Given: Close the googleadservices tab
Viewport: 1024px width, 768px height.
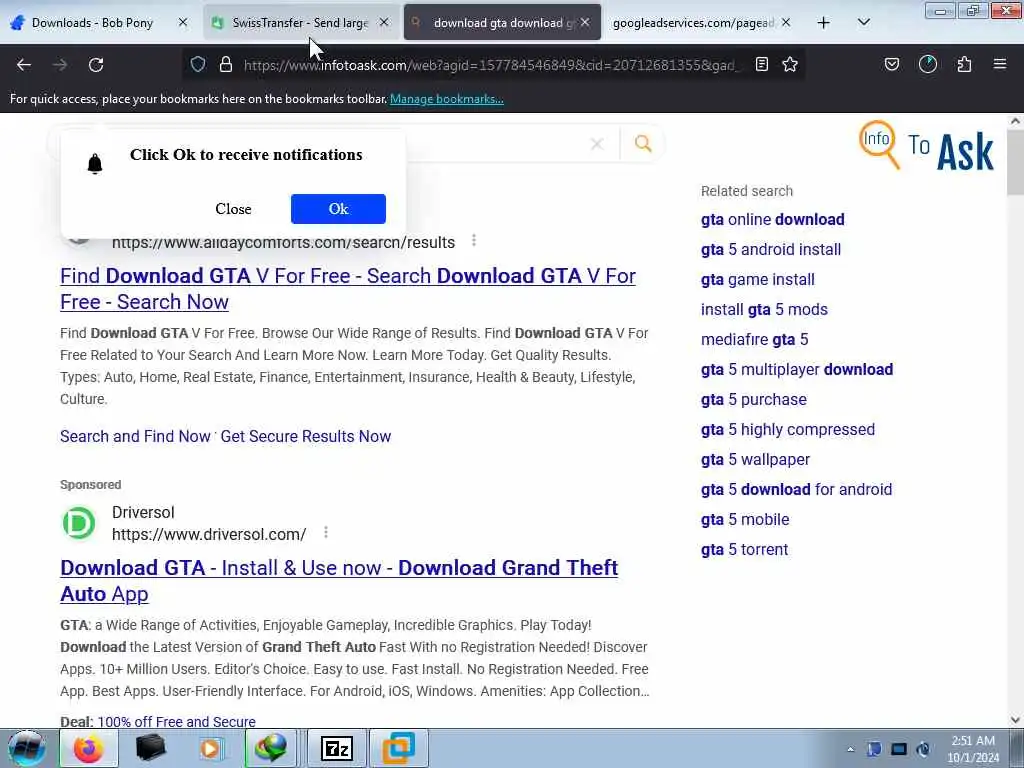Looking at the screenshot, I should coord(786,22).
